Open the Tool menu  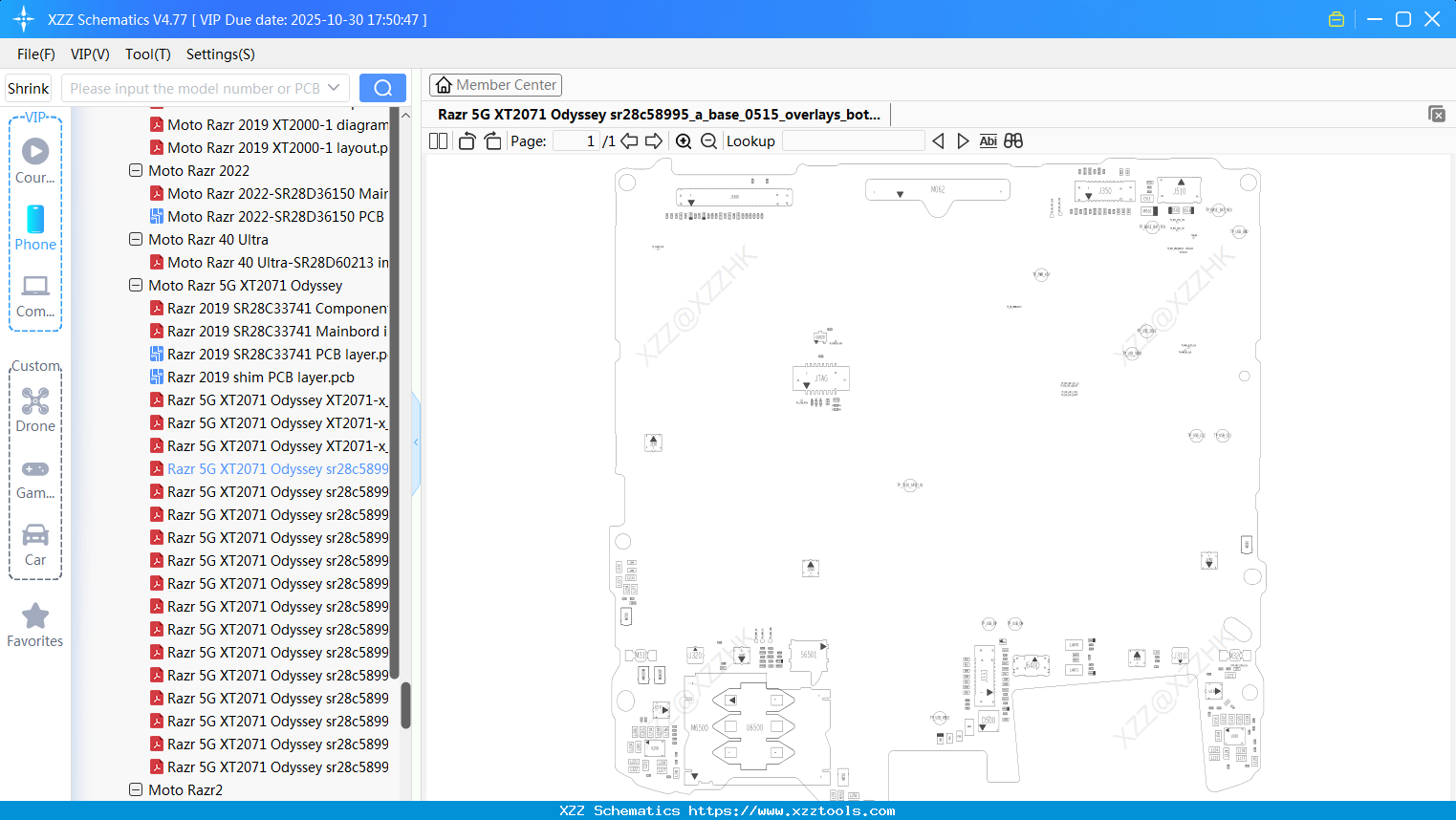click(x=148, y=54)
